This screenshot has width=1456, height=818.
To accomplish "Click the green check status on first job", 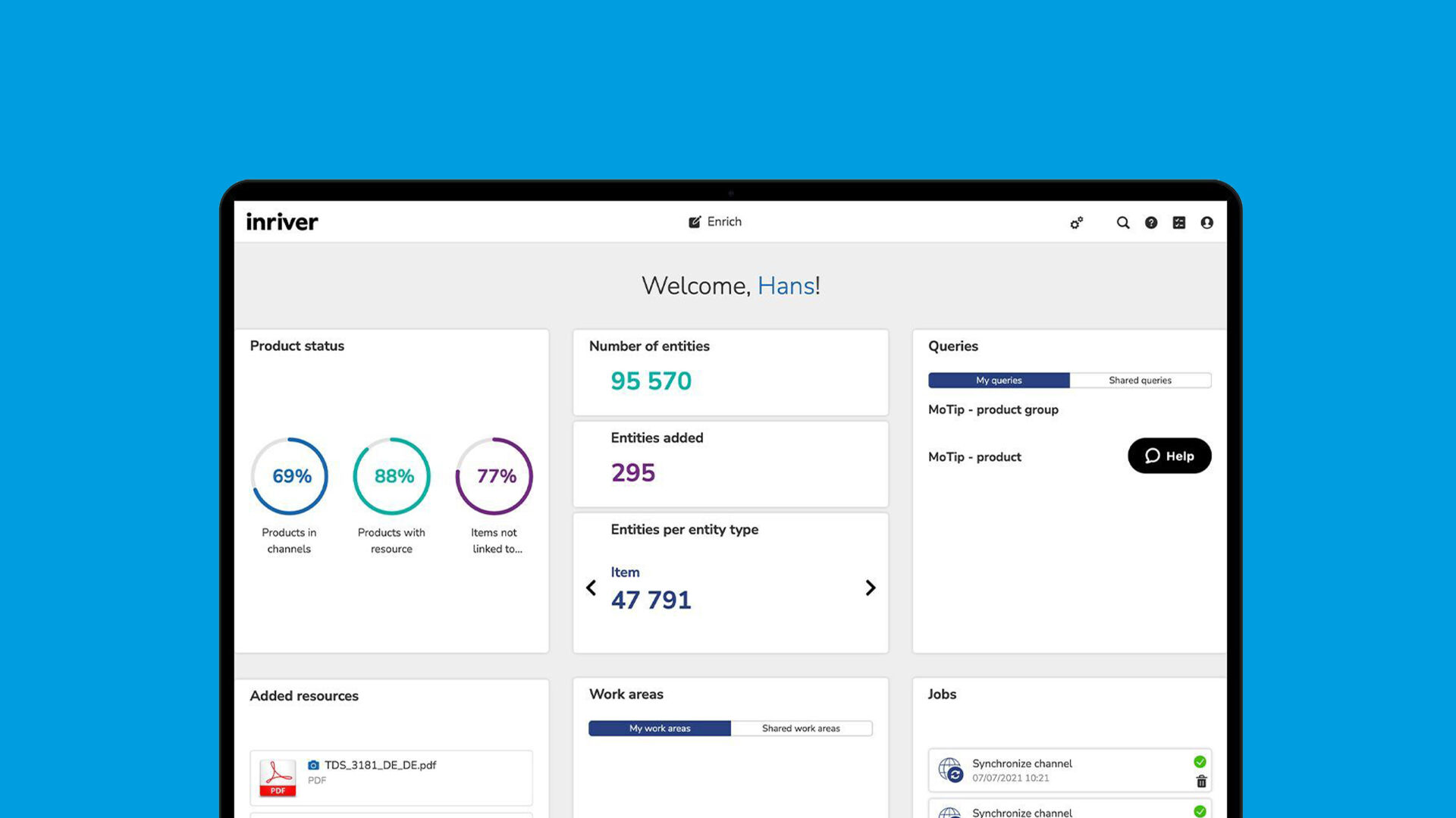I will 1200,762.
